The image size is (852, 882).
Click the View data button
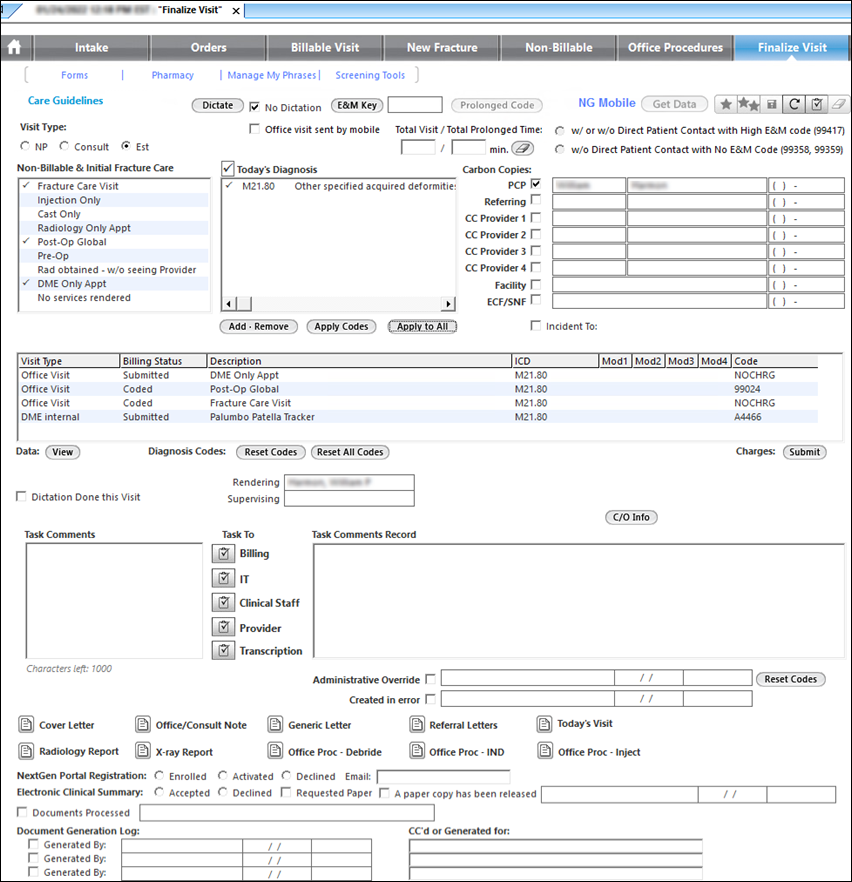(62, 452)
